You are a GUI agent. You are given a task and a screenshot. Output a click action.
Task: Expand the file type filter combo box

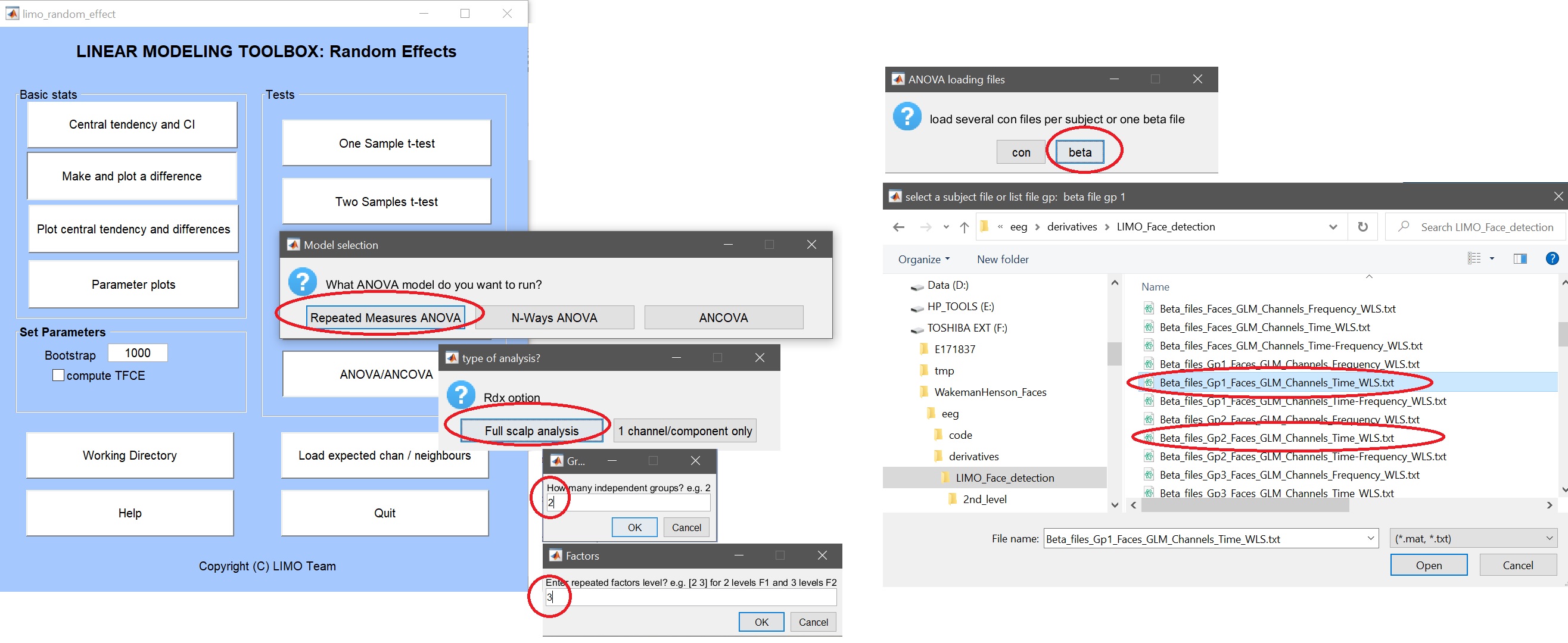coord(1474,538)
